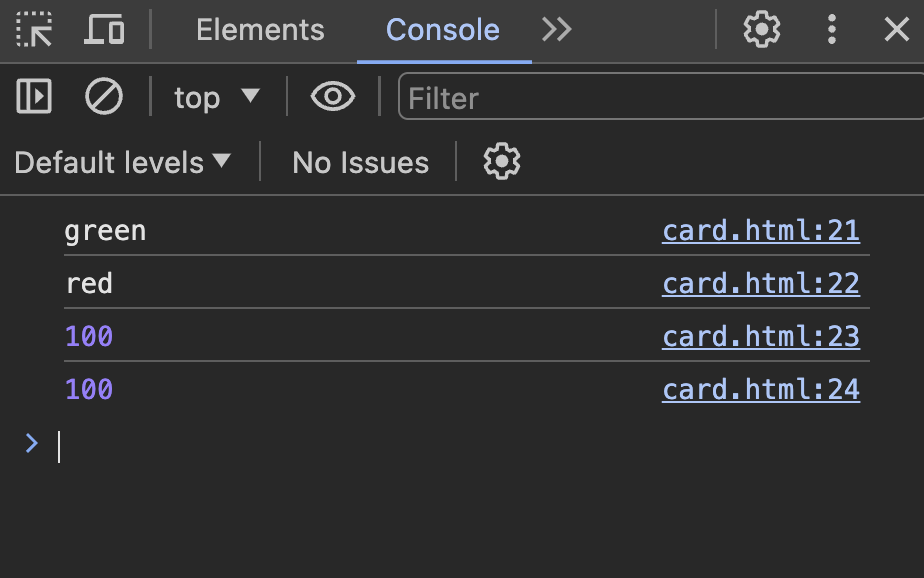Screen dimensions: 924x578
Task: Clear the console messages
Action: pyautogui.click(x=103, y=97)
